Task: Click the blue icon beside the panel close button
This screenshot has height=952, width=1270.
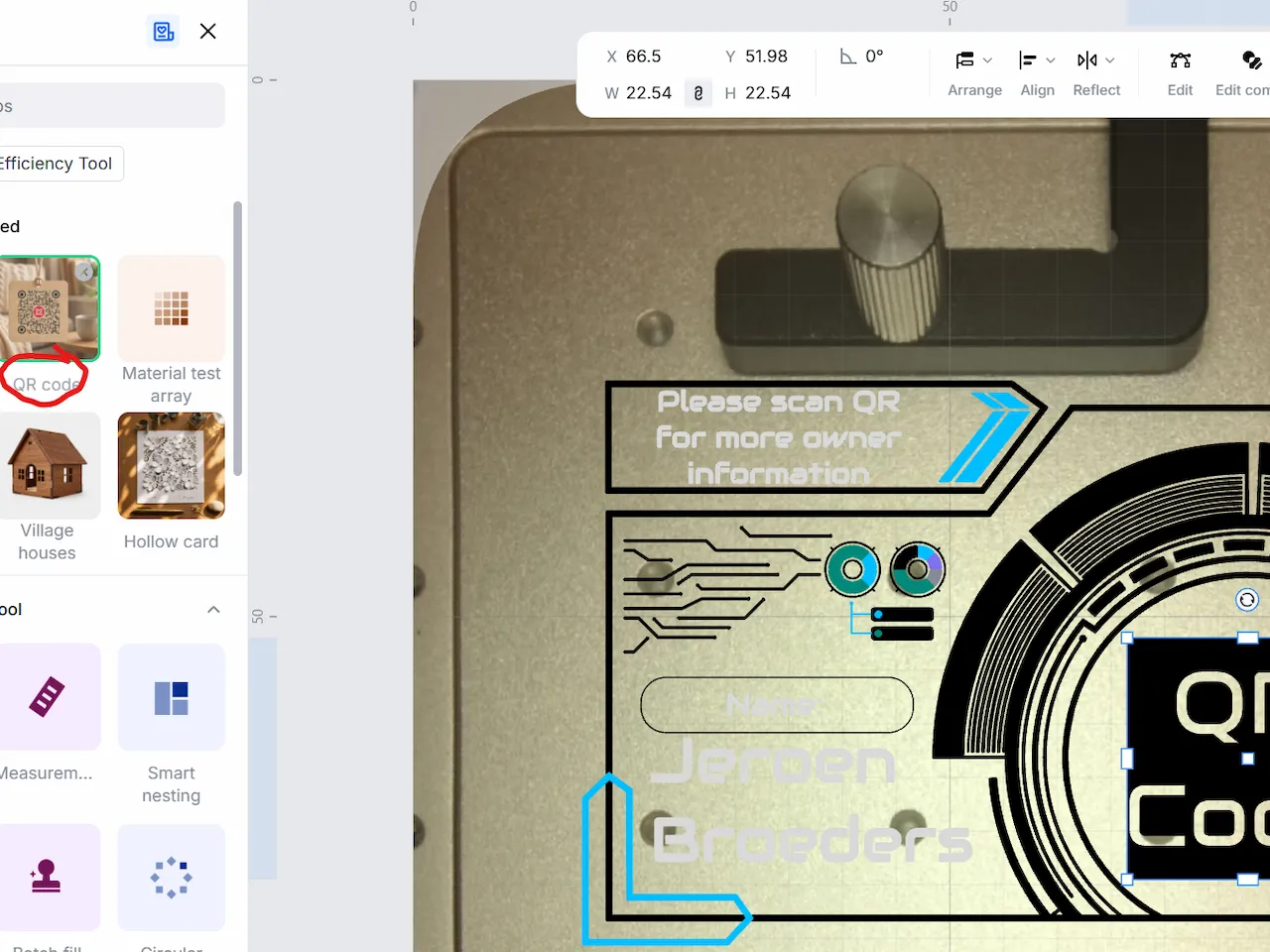Action: pyautogui.click(x=164, y=32)
